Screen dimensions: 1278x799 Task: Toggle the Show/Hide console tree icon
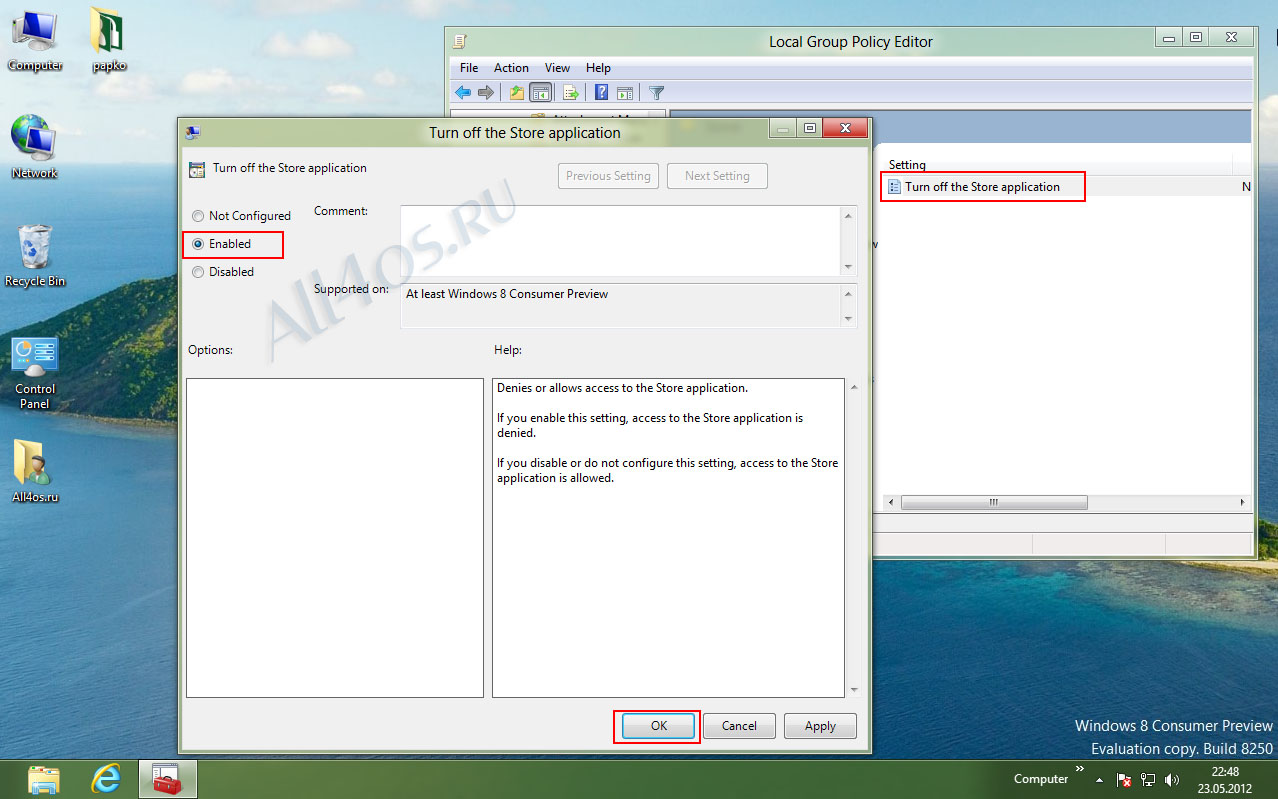541,93
